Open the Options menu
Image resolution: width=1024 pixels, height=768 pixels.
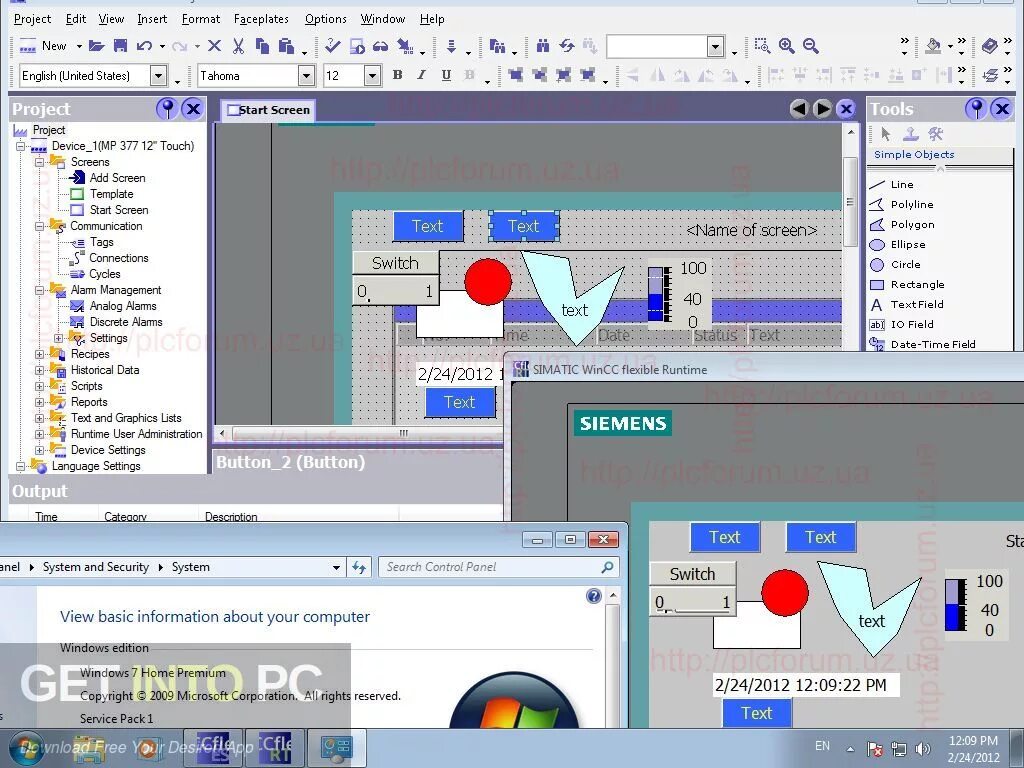pyautogui.click(x=325, y=19)
